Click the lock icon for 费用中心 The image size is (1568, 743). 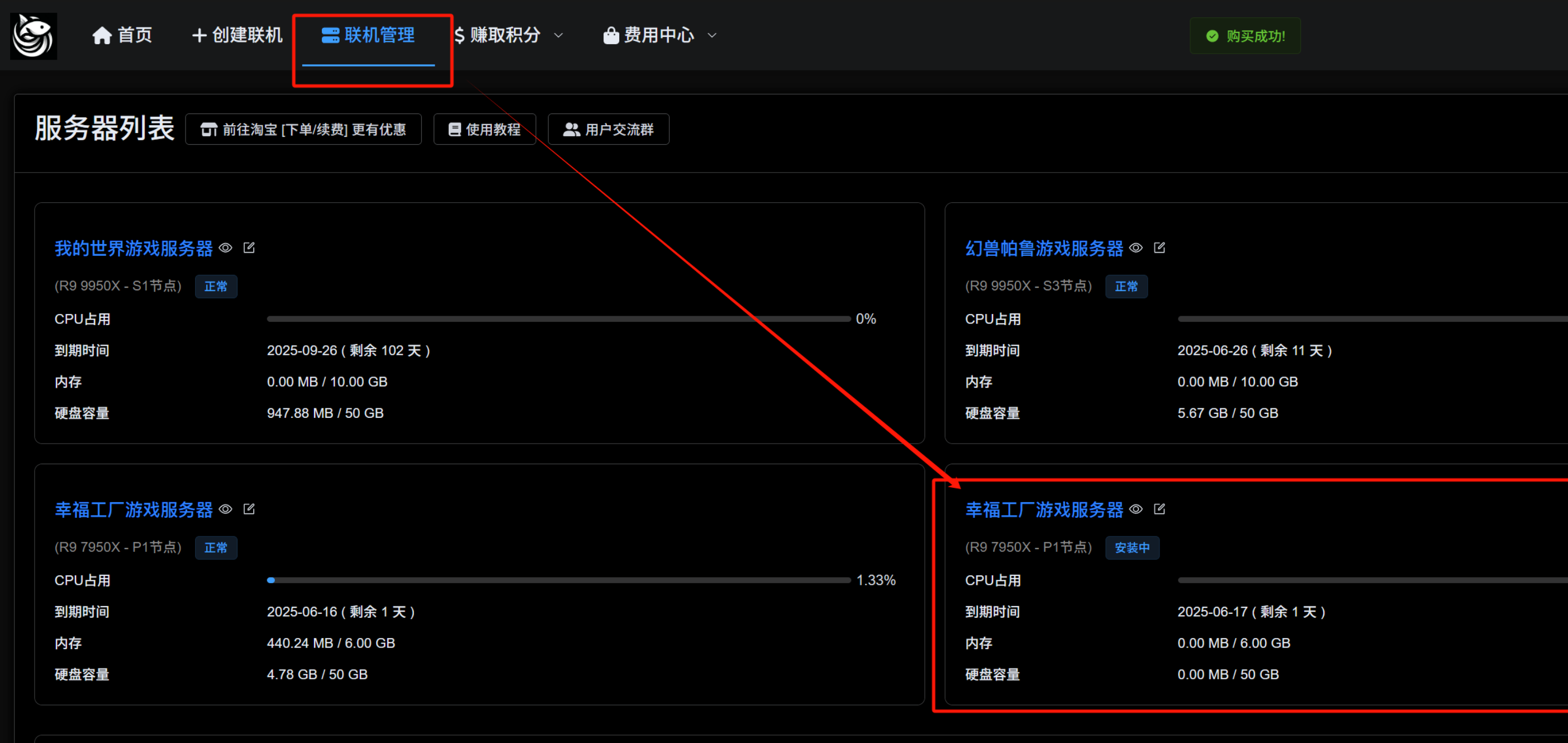pyautogui.click(x=611, y=35)
